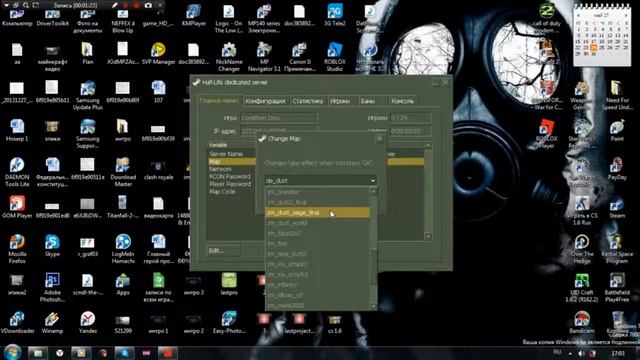Screen dimensions: 640x360
Task: Open the 3G Tele2 shortcut
Action: point(334,16)
